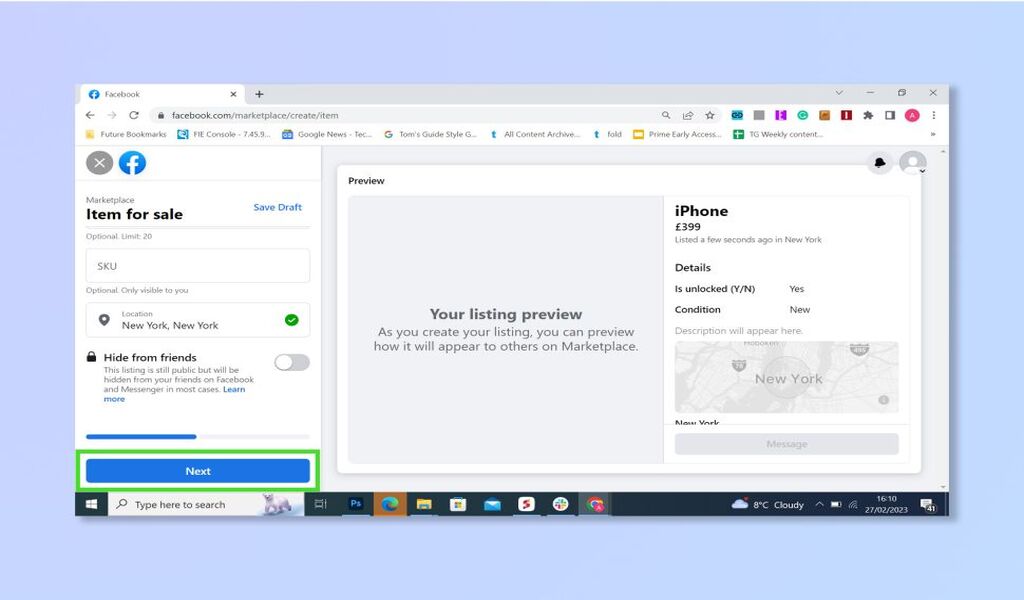The height and width of the screenshot is (600, 1024).
Task: Click the blue chain-link extension icon
Action: (x=737, y=115)
